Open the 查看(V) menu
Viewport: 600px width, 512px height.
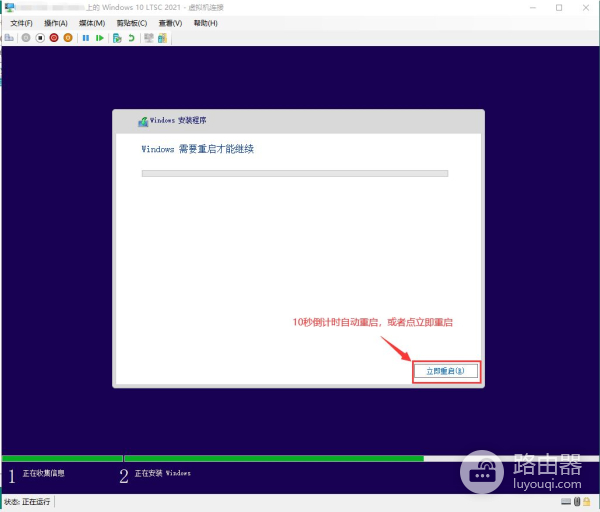tap(171, 23)
